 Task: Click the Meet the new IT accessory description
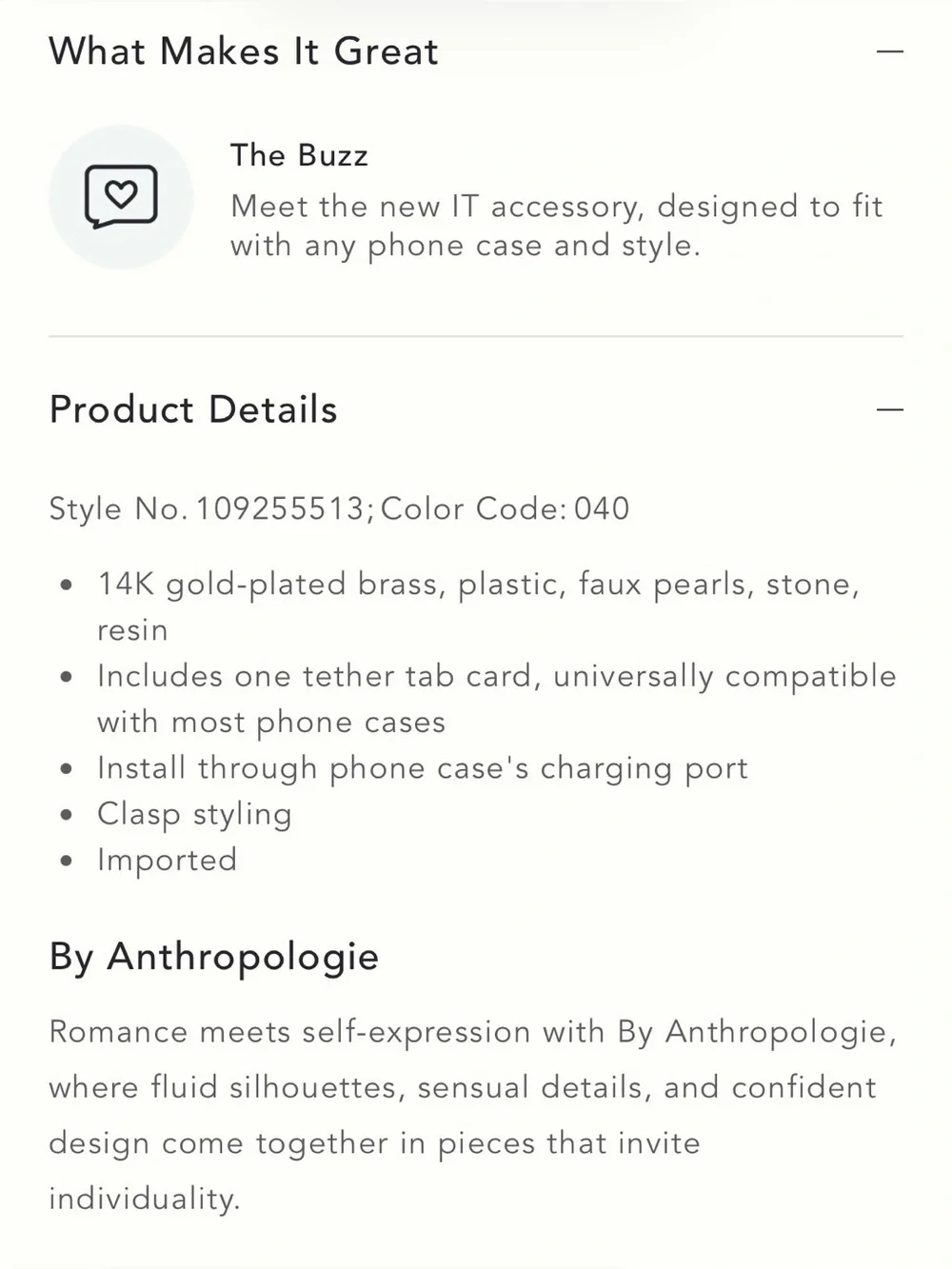pos(557,226)
